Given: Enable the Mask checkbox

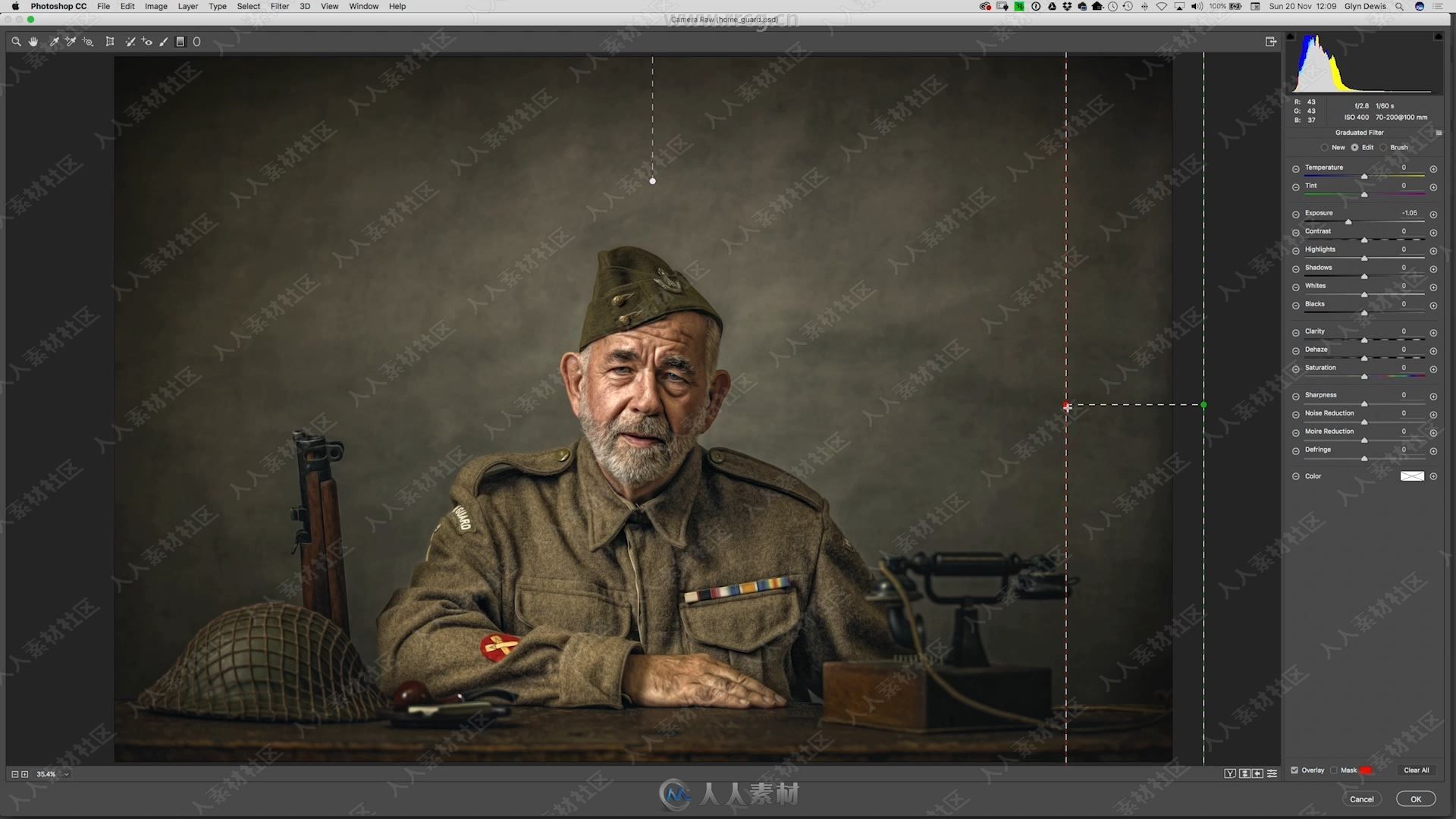Looking at the screenshot, I should [1334, 770].
